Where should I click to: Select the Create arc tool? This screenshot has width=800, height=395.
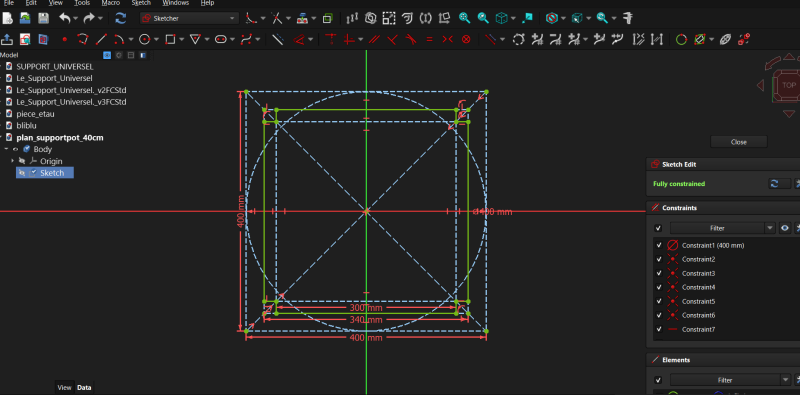pos(118,39)
